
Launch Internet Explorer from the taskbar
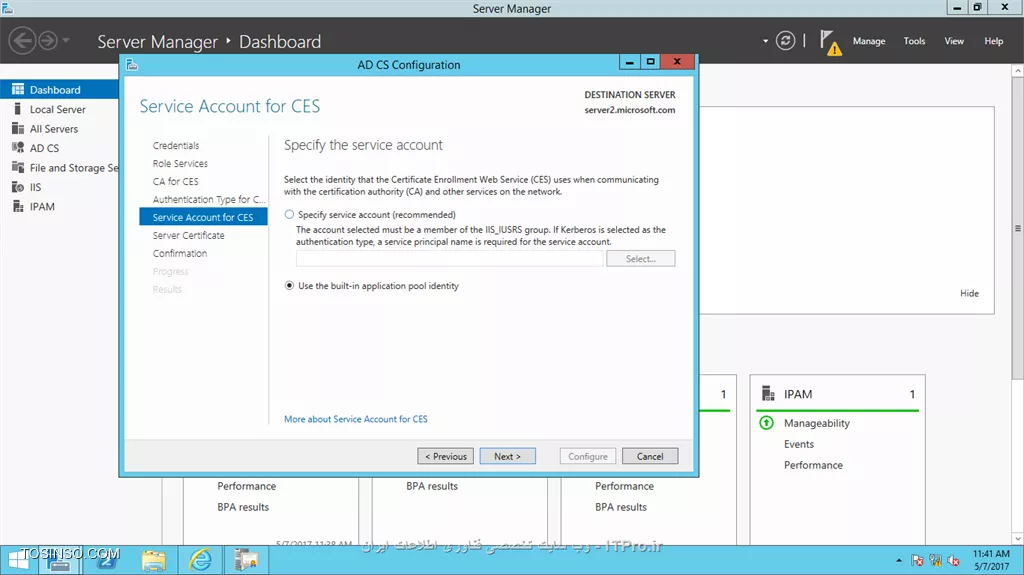pos(200,560)
